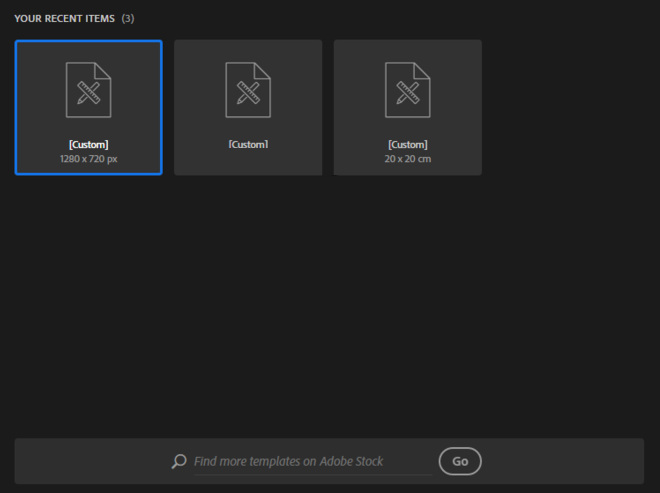Click the recent items count (3)
660x493 pixels.
[128, 19]
